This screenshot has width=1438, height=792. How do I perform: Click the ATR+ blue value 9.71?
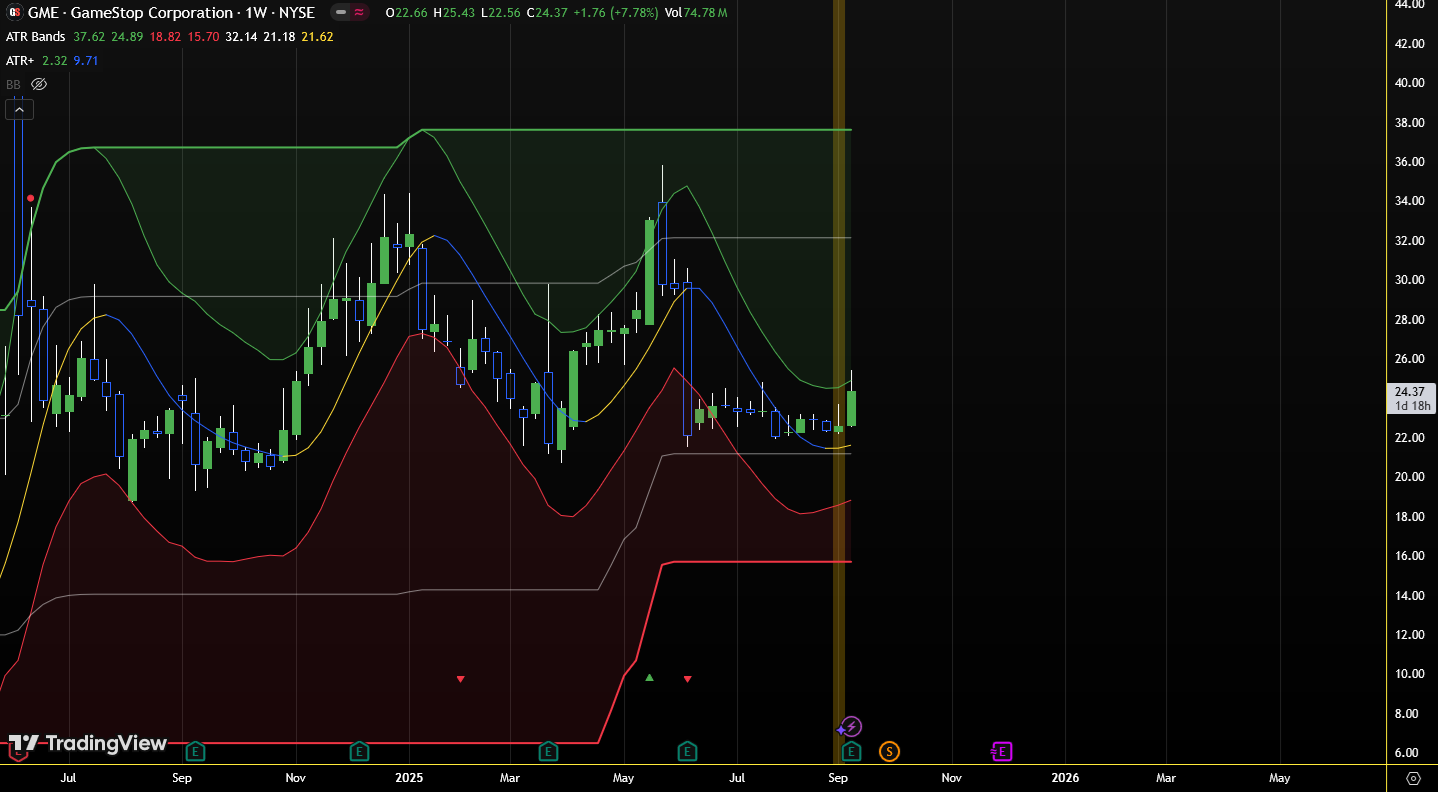coord(86,61)
